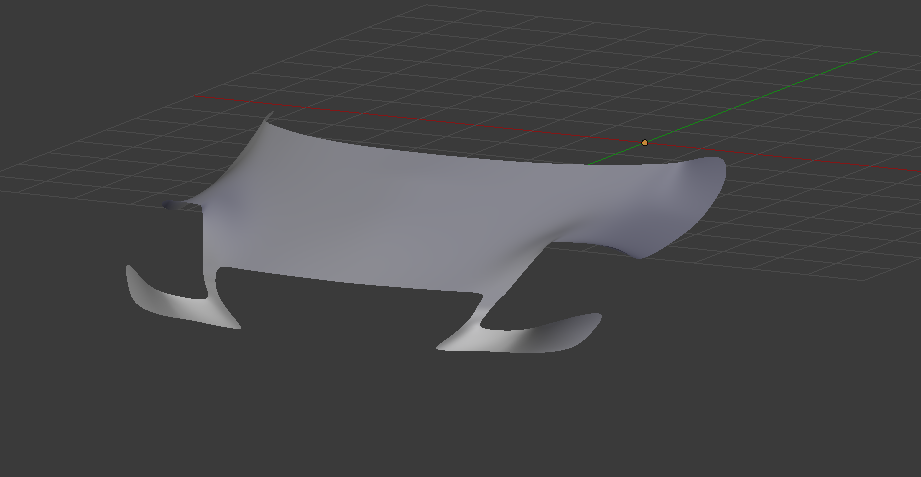
Task: Select the lower-left fin of the mesh
Action: 180,305
